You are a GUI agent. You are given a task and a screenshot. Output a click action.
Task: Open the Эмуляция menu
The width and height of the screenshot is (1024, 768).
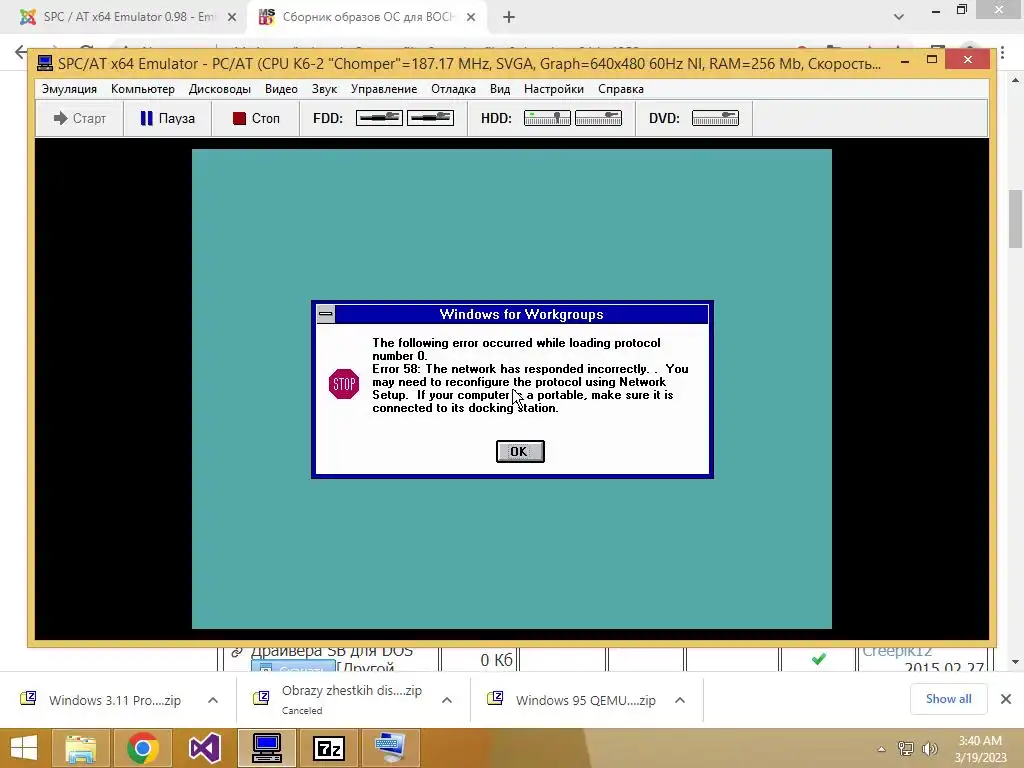(69, 89)
